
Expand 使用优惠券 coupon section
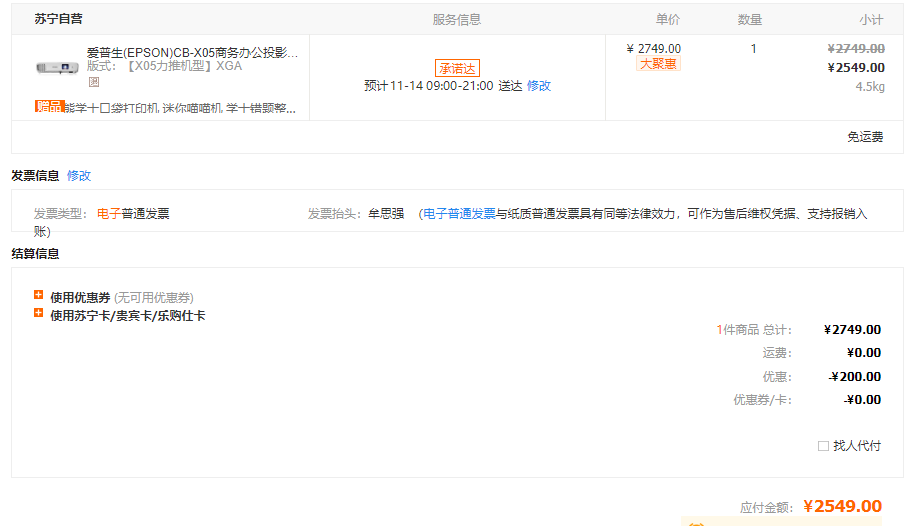(39, 295)
